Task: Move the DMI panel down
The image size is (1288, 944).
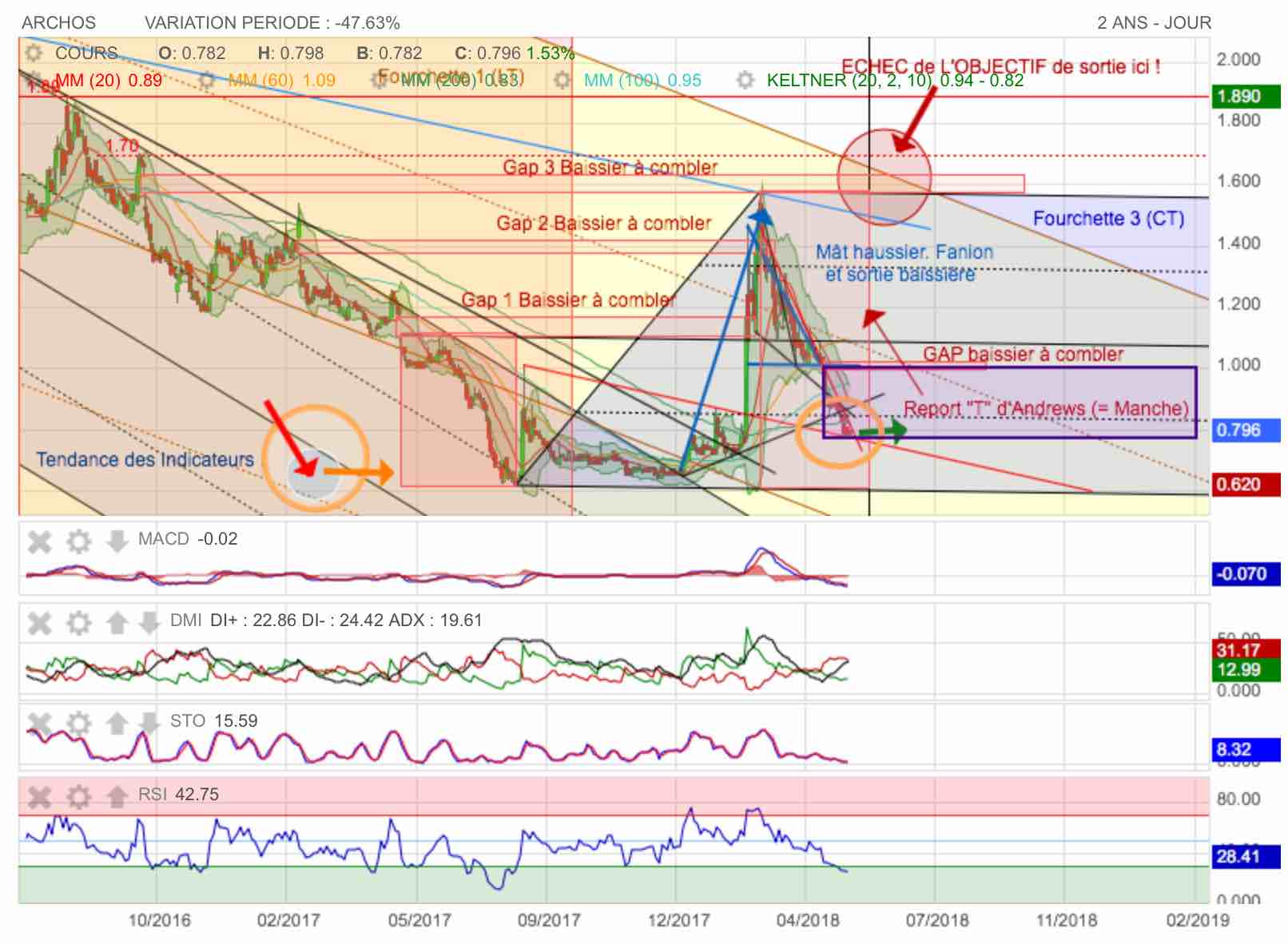Action: (x=149, y=622)
